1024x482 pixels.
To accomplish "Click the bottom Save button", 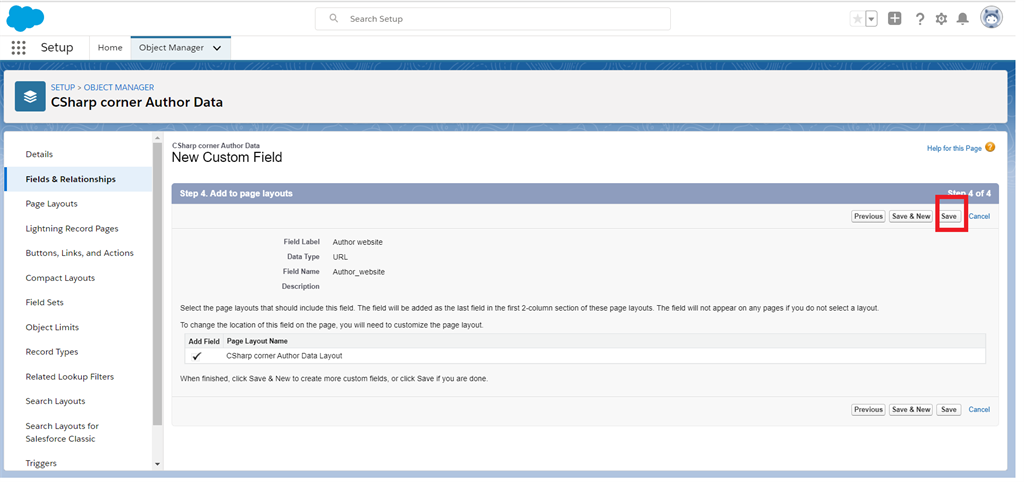I will click(x=949, y=410).
